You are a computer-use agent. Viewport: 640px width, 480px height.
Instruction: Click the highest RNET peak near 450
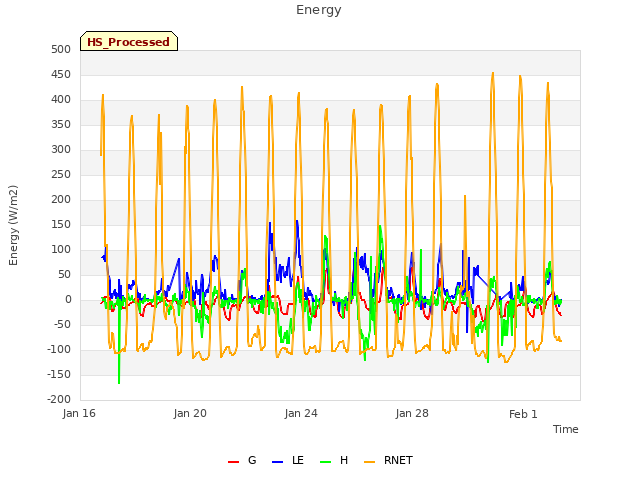[493, 74]
